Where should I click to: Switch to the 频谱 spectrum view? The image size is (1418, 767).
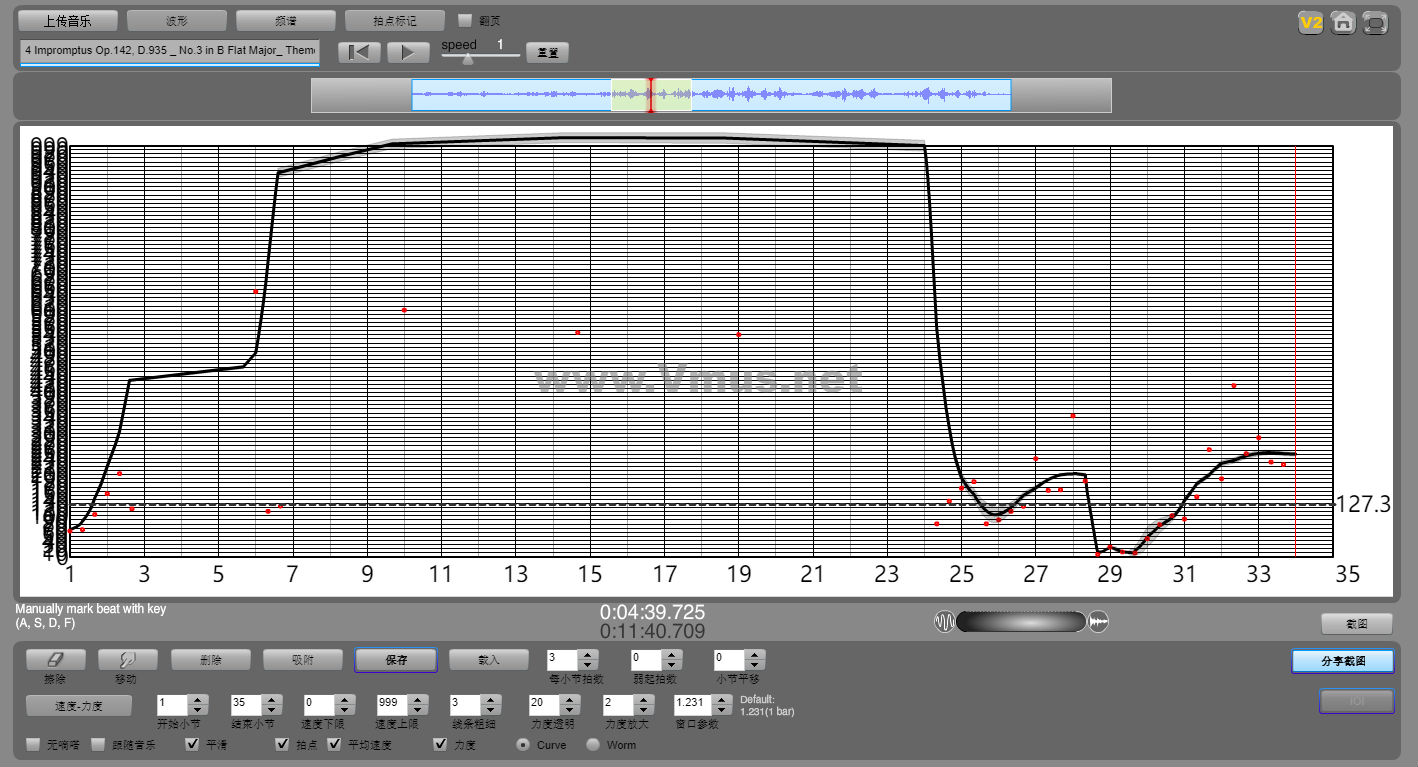[285, 20]
